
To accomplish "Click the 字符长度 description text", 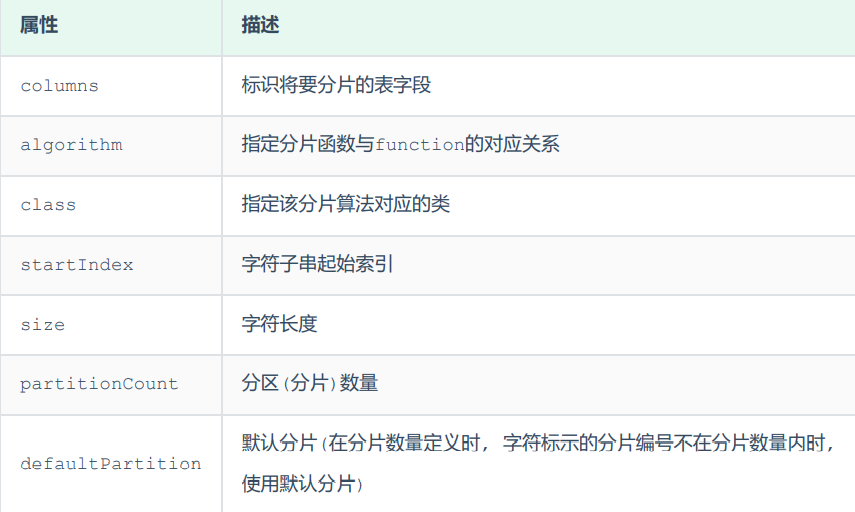I will tap(279, 325).
